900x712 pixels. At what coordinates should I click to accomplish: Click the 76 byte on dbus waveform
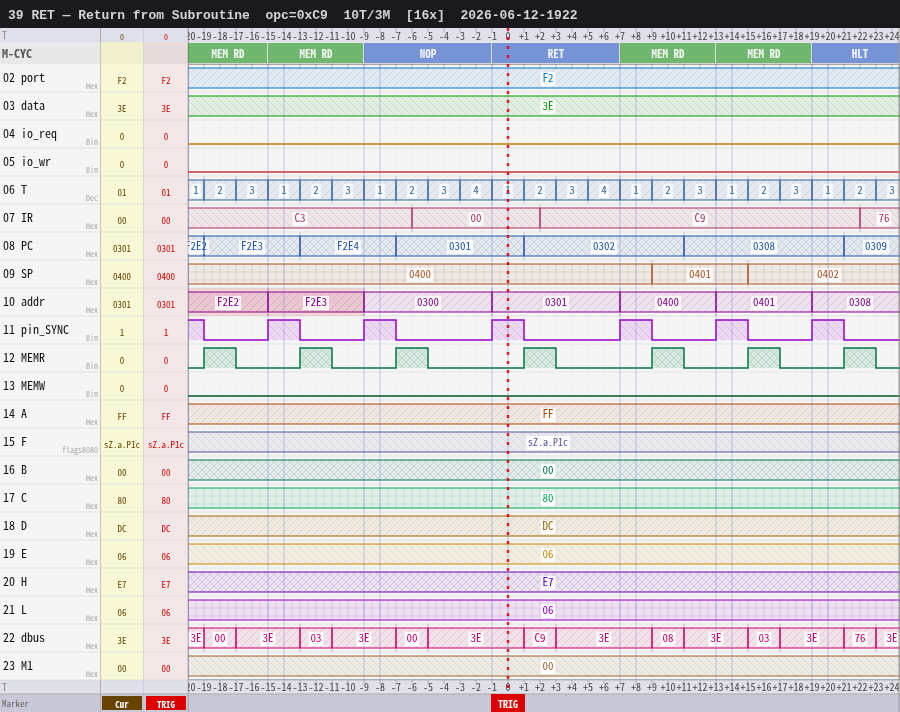(860, 639)
